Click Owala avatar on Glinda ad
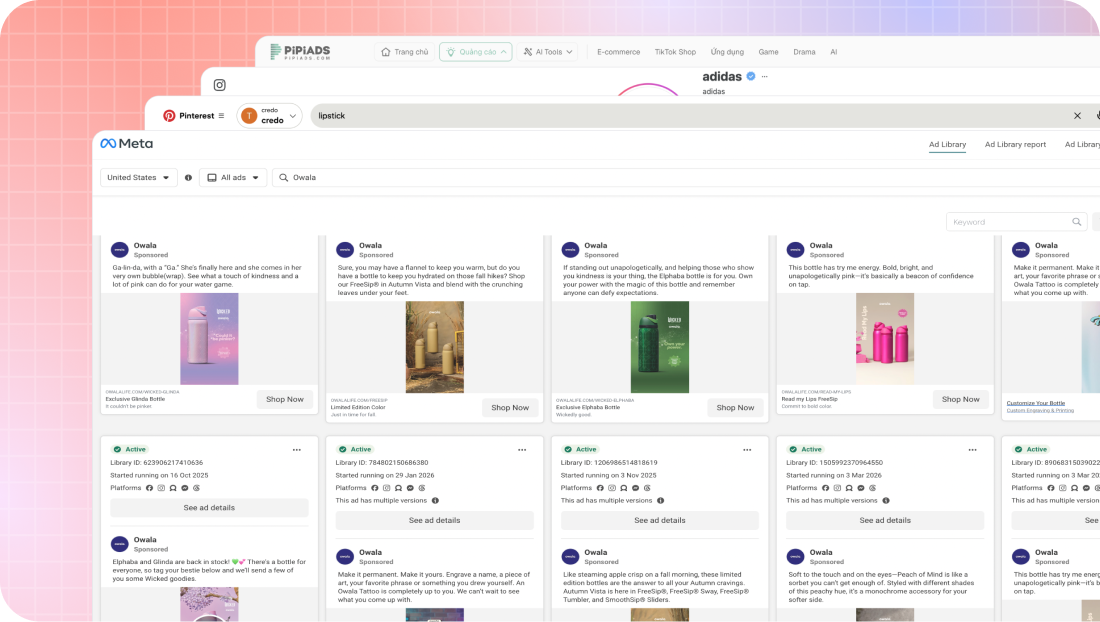Viewport: 1100px width, 622px height. pyautogui.click(x=120, y=250)
